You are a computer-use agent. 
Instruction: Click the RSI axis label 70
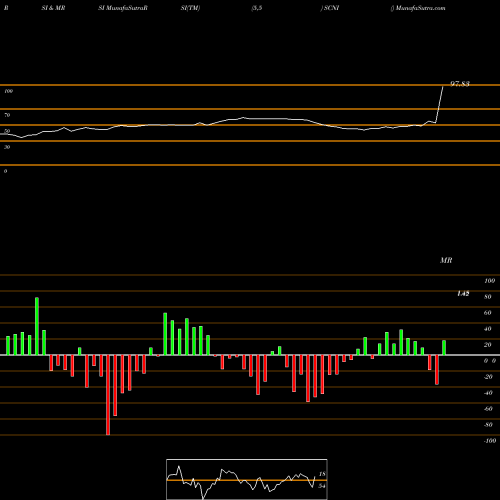point(7,115)
